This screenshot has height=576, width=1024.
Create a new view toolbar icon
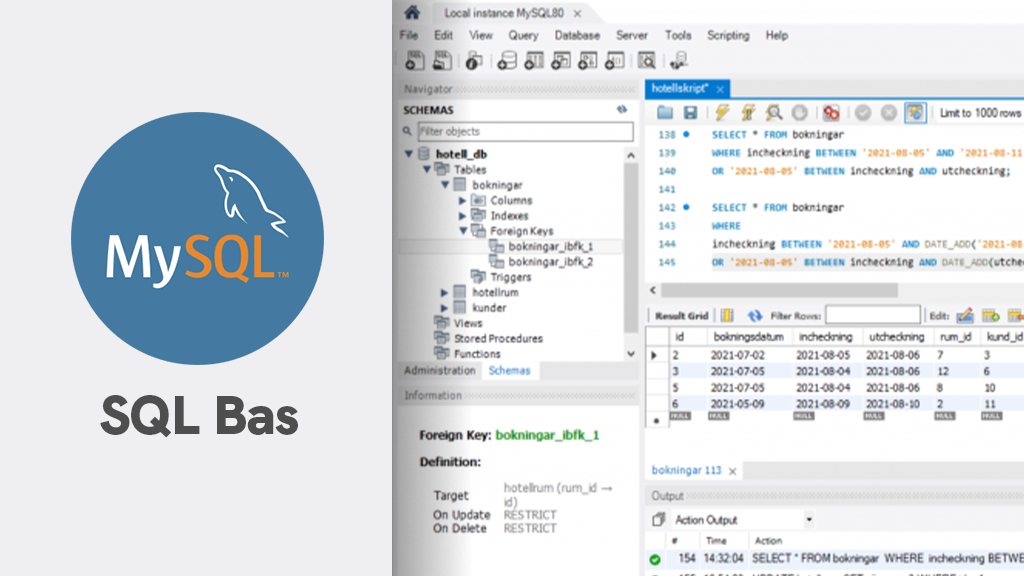tap(560, 61)
